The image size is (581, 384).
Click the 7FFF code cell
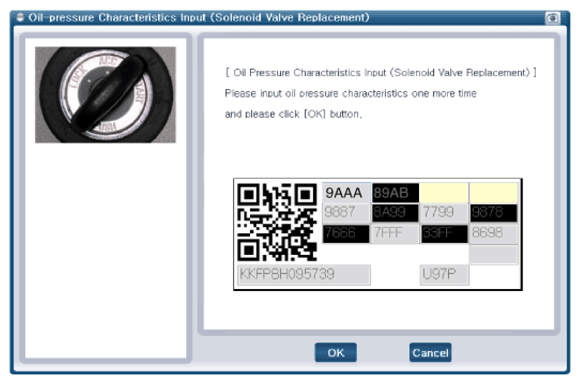(x=395, y=234)
